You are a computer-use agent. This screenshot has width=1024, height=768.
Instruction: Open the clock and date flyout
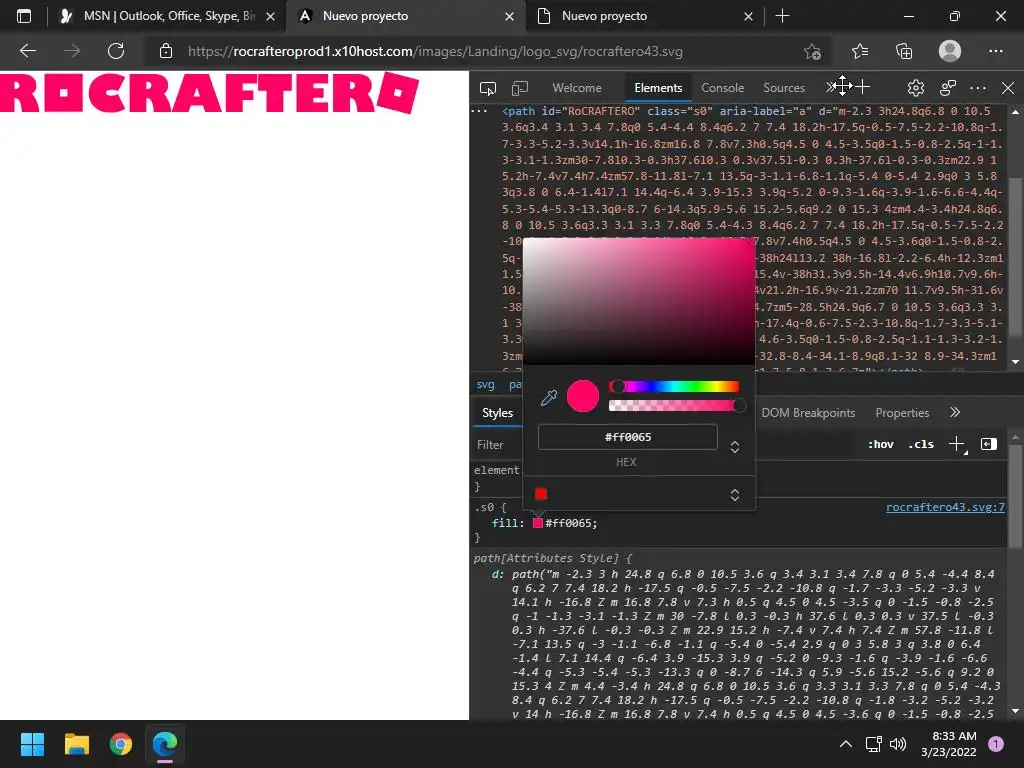949,744
